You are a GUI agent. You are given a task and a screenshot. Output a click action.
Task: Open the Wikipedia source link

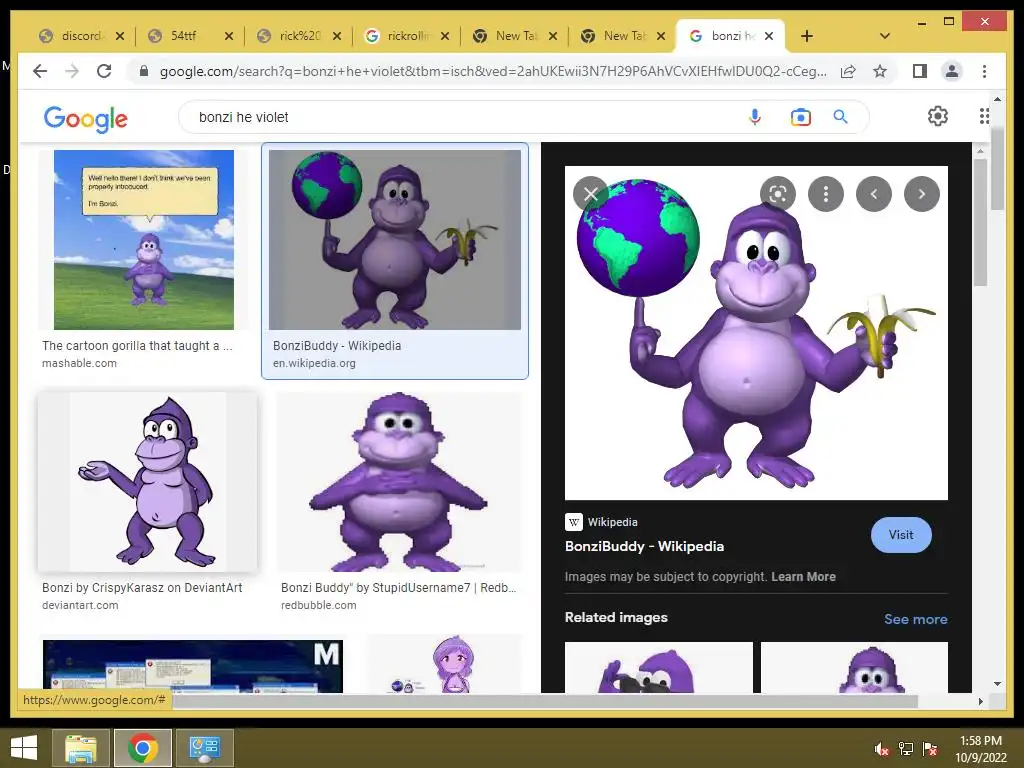(x=601, y=522)
